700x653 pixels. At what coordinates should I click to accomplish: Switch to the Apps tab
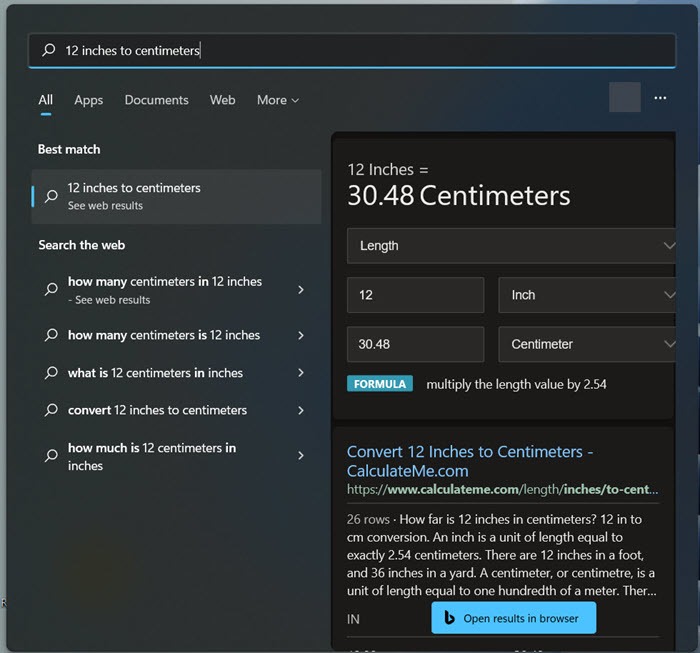click(x=89, y=100)
